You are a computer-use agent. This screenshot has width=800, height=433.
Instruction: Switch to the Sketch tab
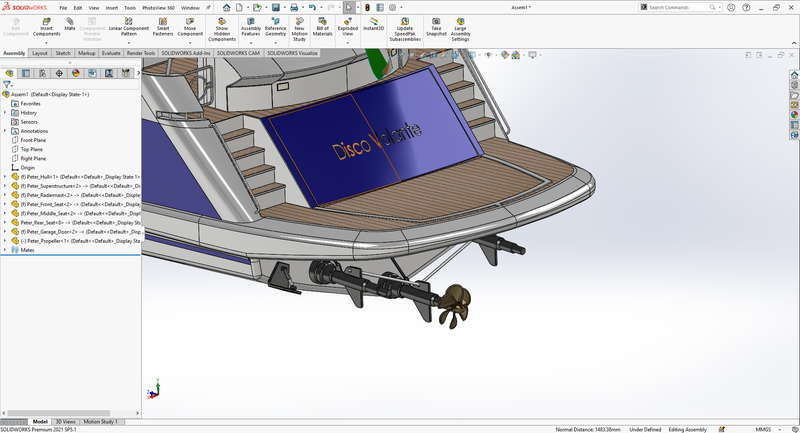63,53
